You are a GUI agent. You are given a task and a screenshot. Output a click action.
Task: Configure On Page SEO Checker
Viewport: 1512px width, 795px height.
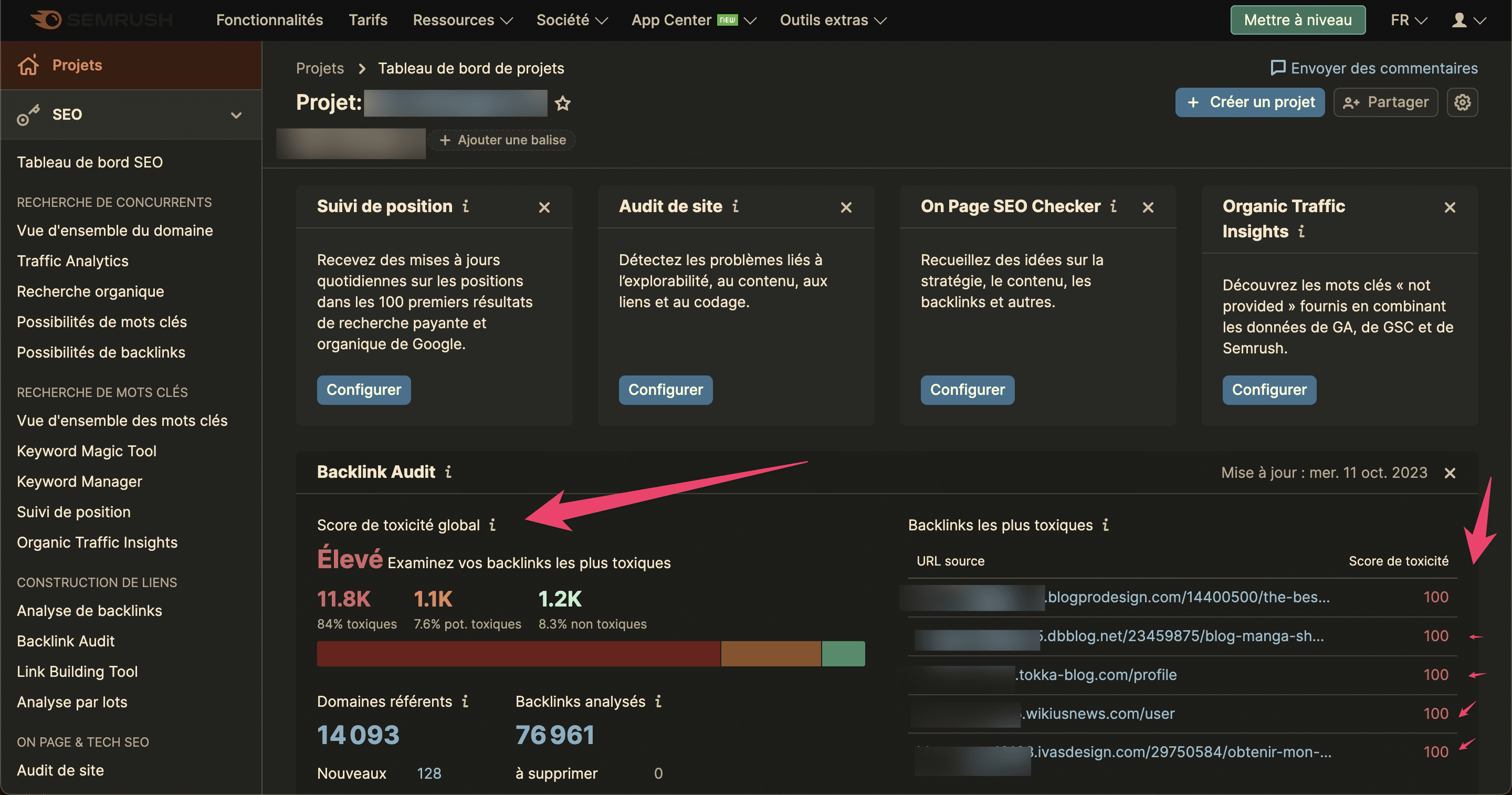(967, 390)
